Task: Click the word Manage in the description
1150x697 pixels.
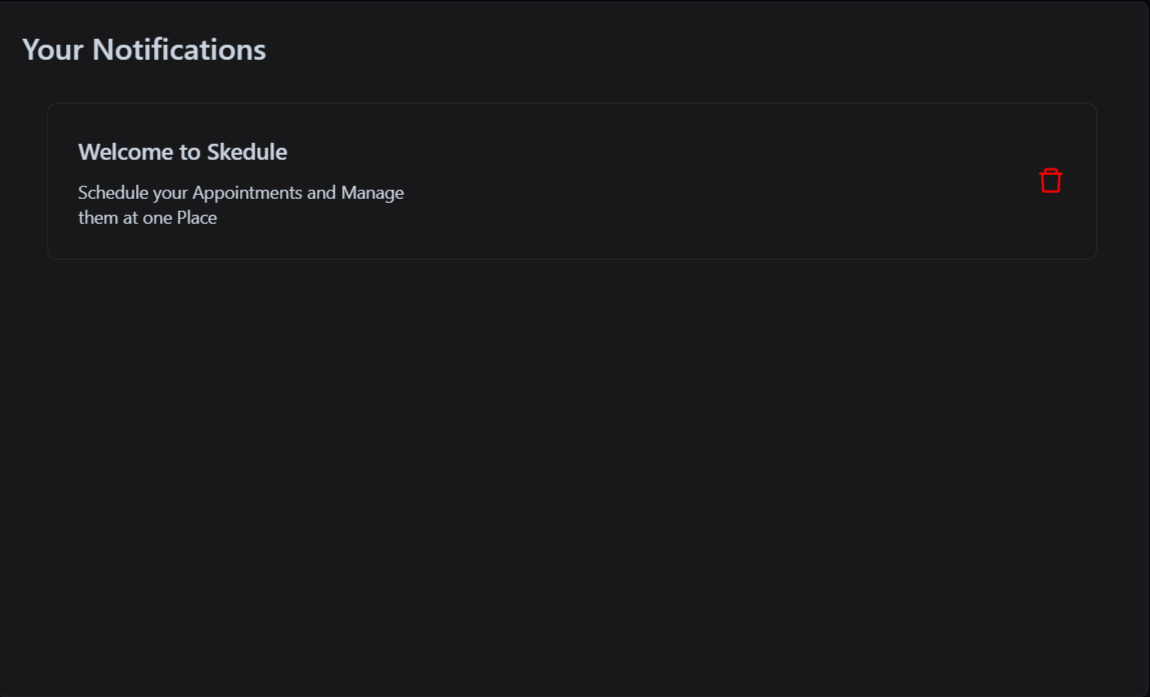Action: [x=373, y=193]
